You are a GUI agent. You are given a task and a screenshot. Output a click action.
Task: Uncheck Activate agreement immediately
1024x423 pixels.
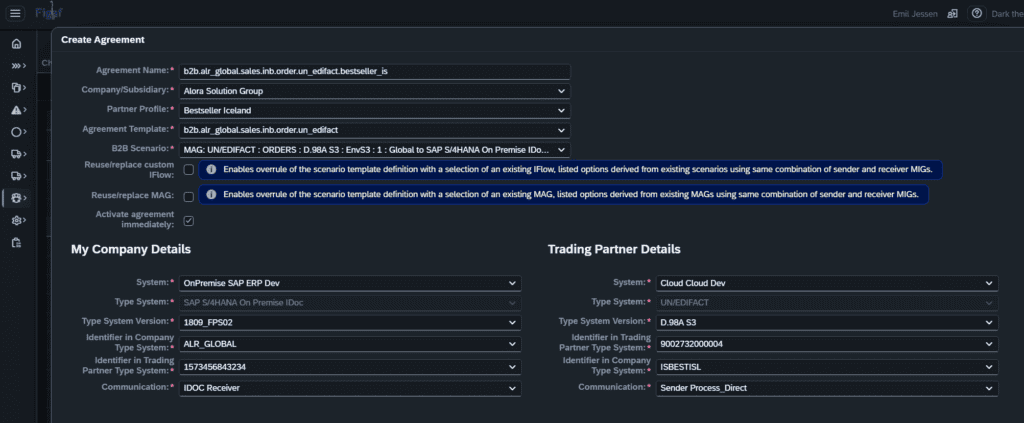(189, 221)
